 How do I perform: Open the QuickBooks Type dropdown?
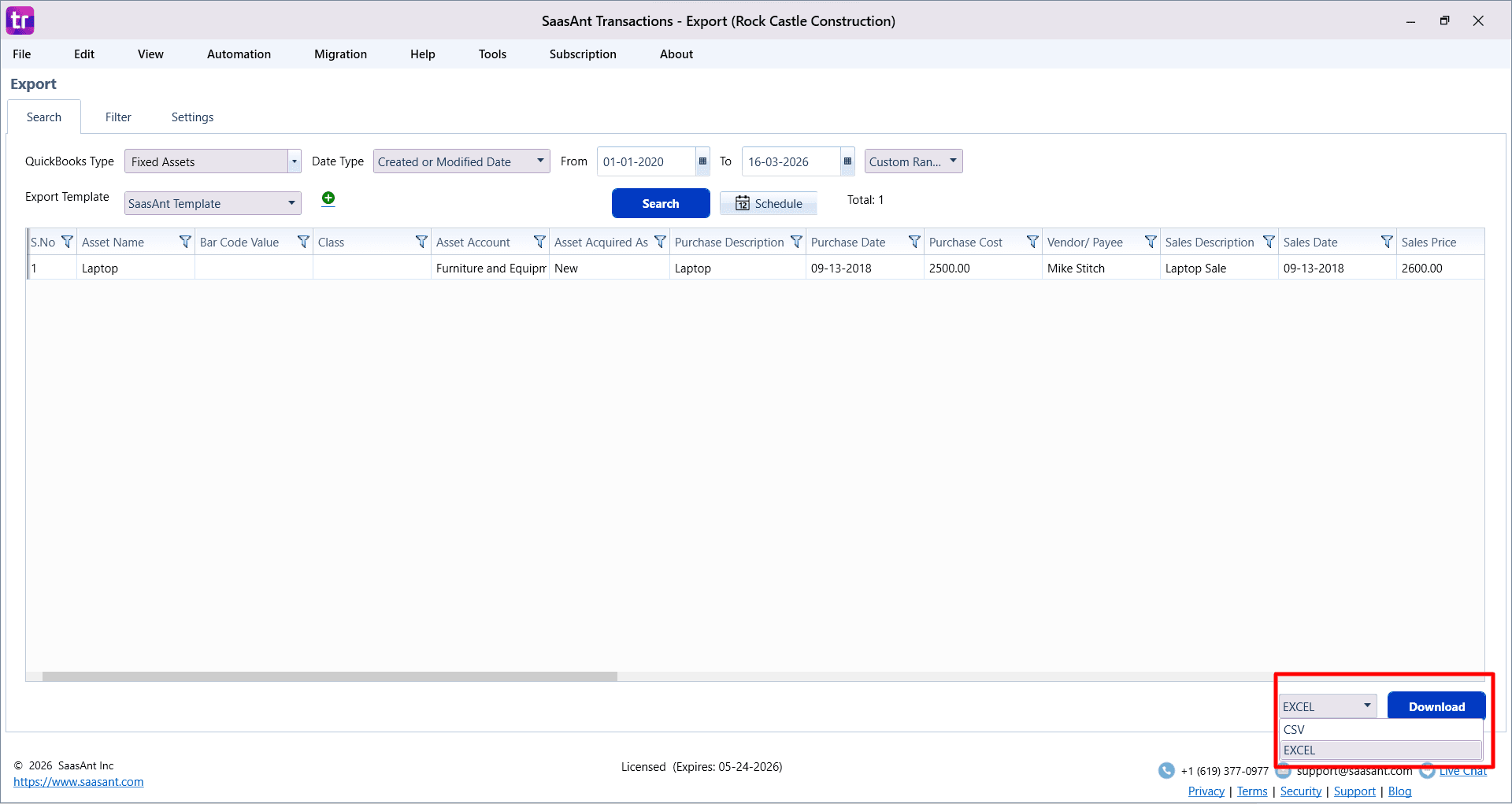click(294, 161)
